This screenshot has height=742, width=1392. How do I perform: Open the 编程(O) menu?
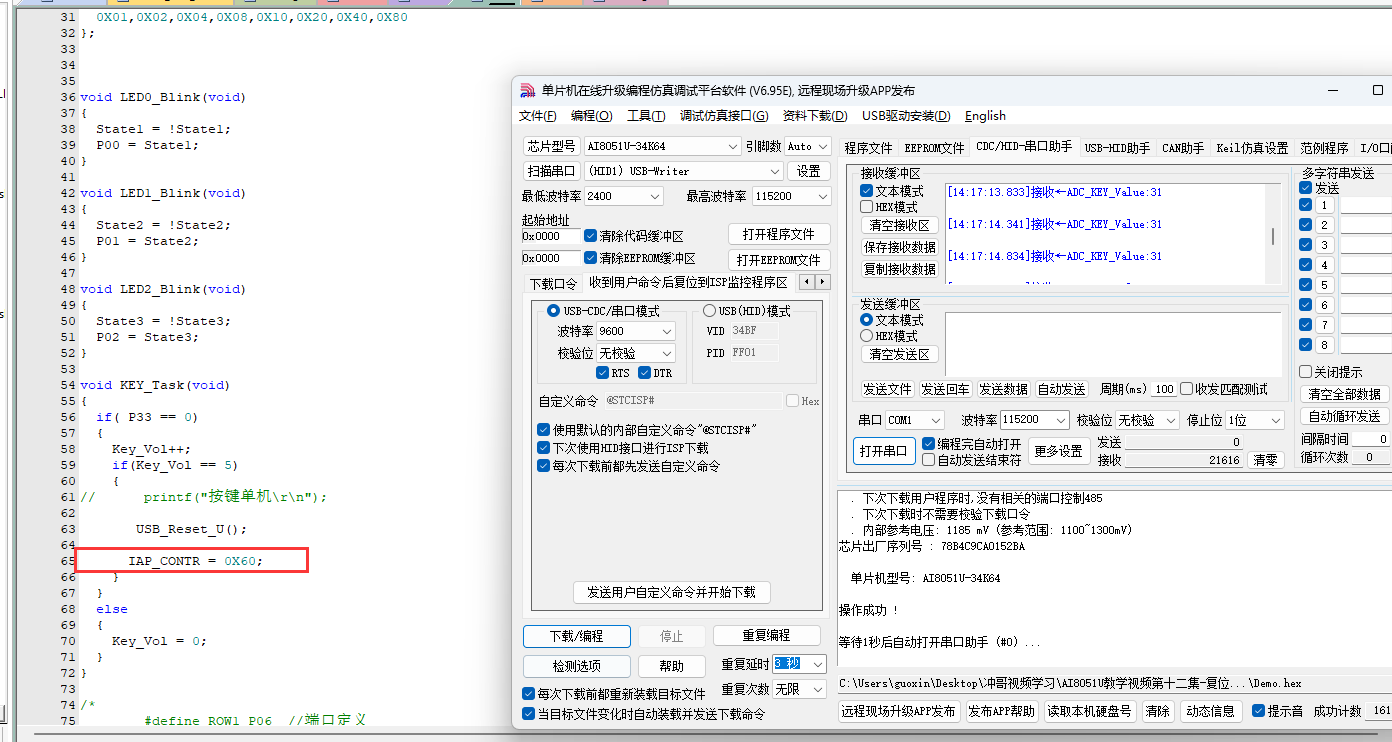(591, 116)
